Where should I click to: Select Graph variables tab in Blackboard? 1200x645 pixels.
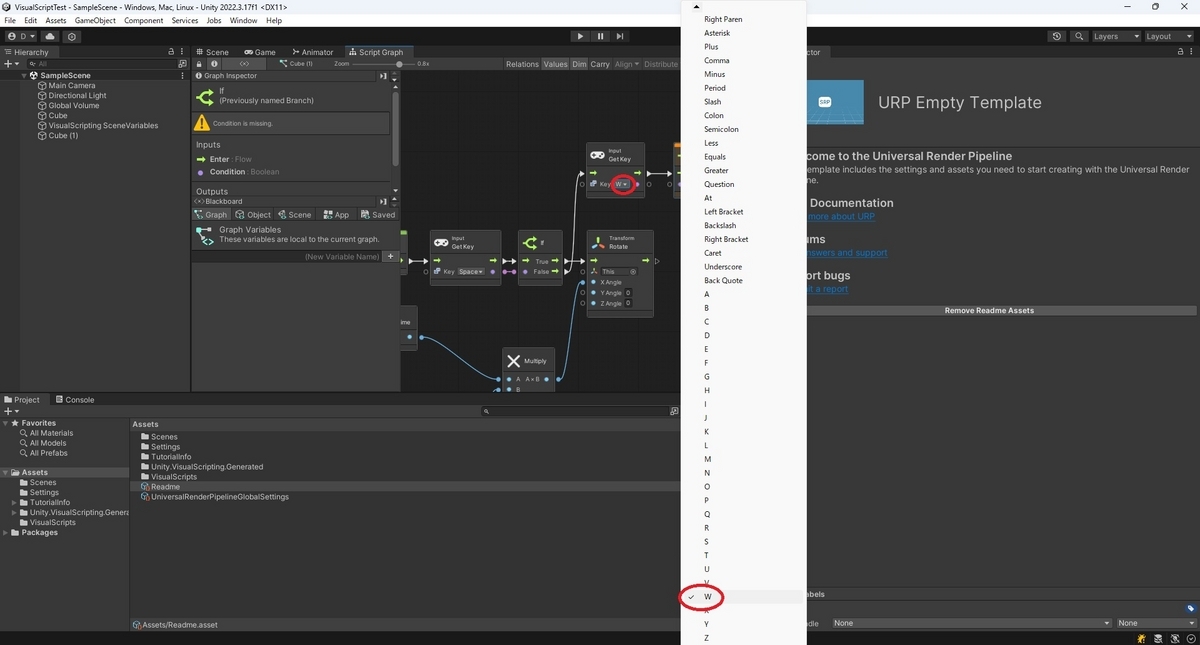pyautogui.click(x=211, y=215)
